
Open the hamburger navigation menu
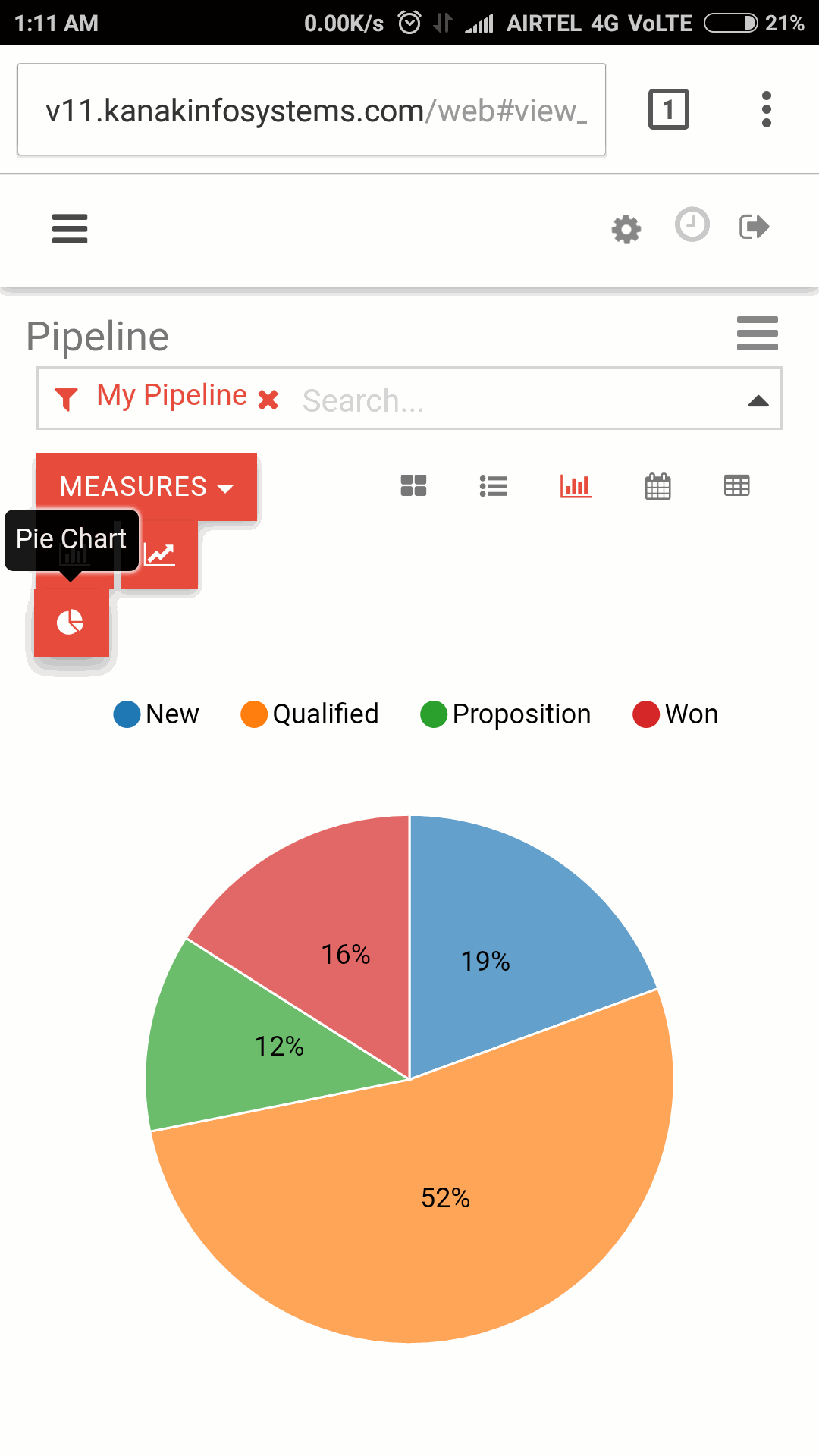[x=70, y=228]
